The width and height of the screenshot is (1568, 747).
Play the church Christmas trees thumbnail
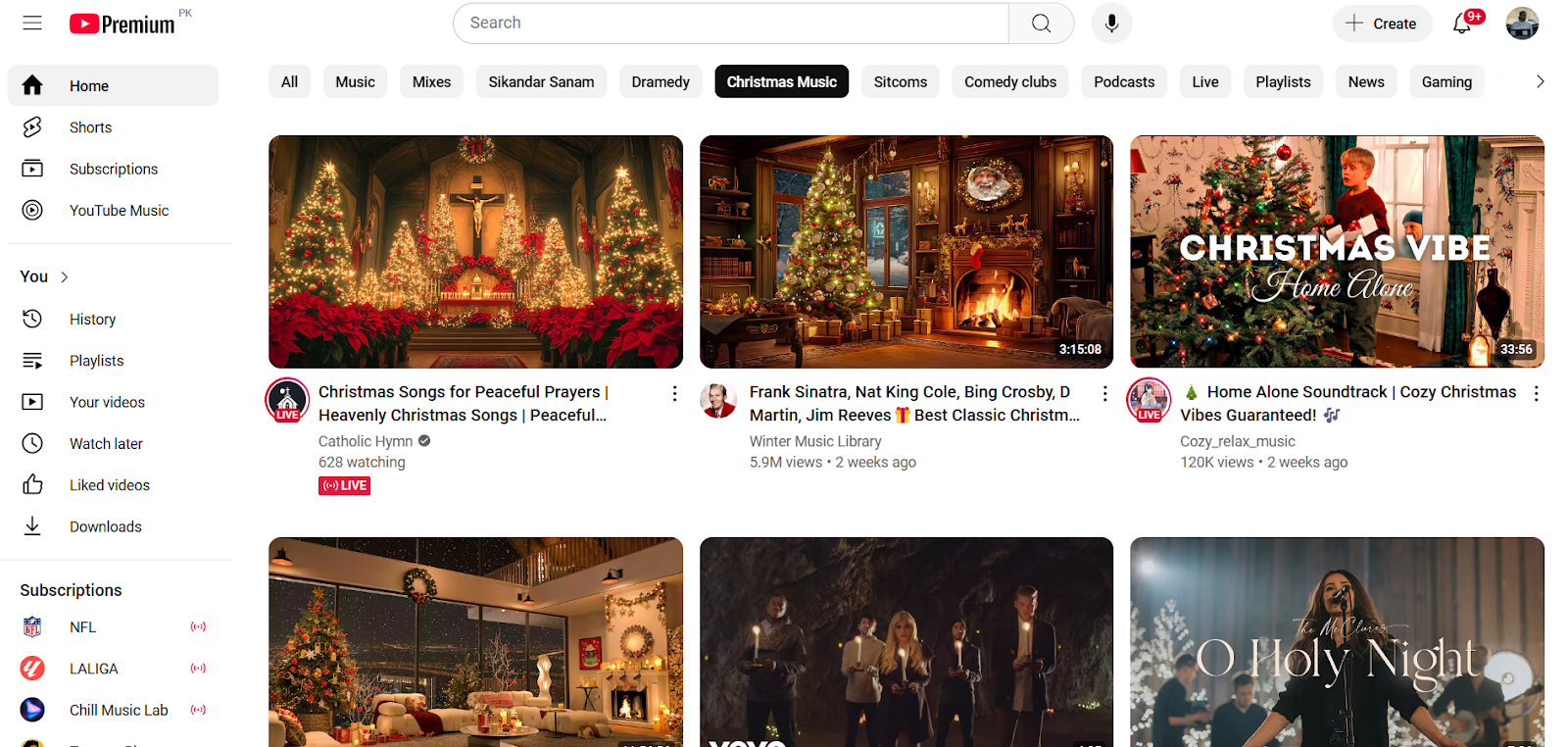[x=475, y=252]
